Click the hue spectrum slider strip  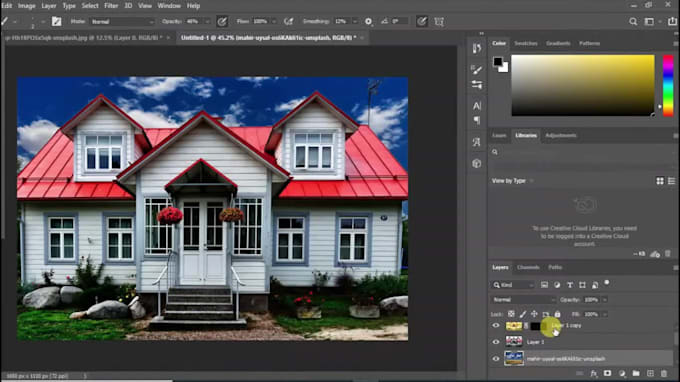pyautogui.click(x=668, y=85)
